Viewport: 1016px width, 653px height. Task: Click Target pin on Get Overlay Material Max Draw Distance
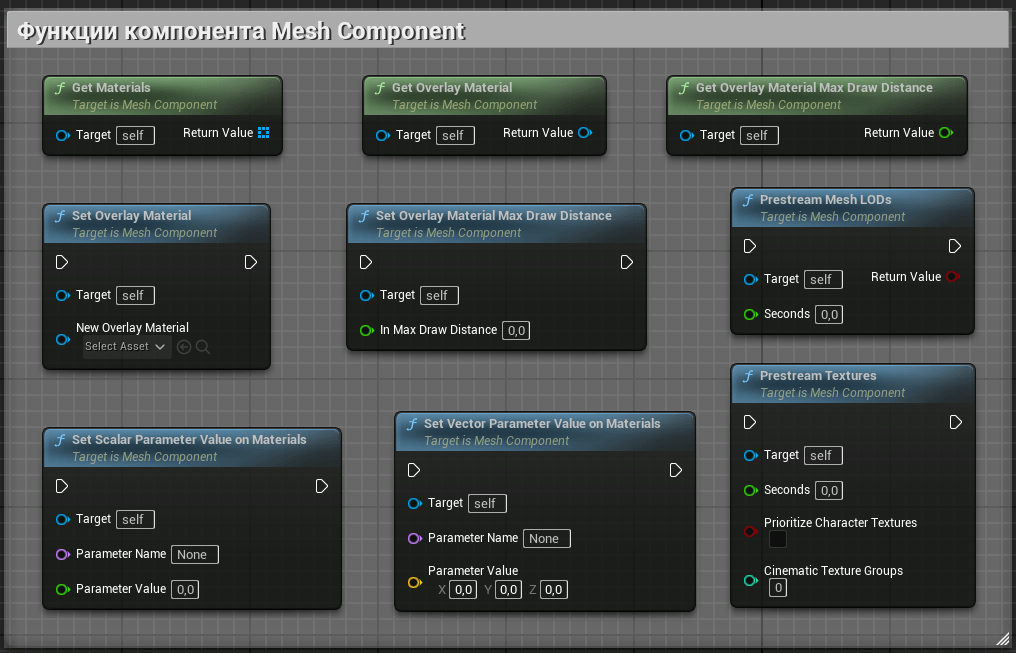pyautogui.click(x=687, y=135)
